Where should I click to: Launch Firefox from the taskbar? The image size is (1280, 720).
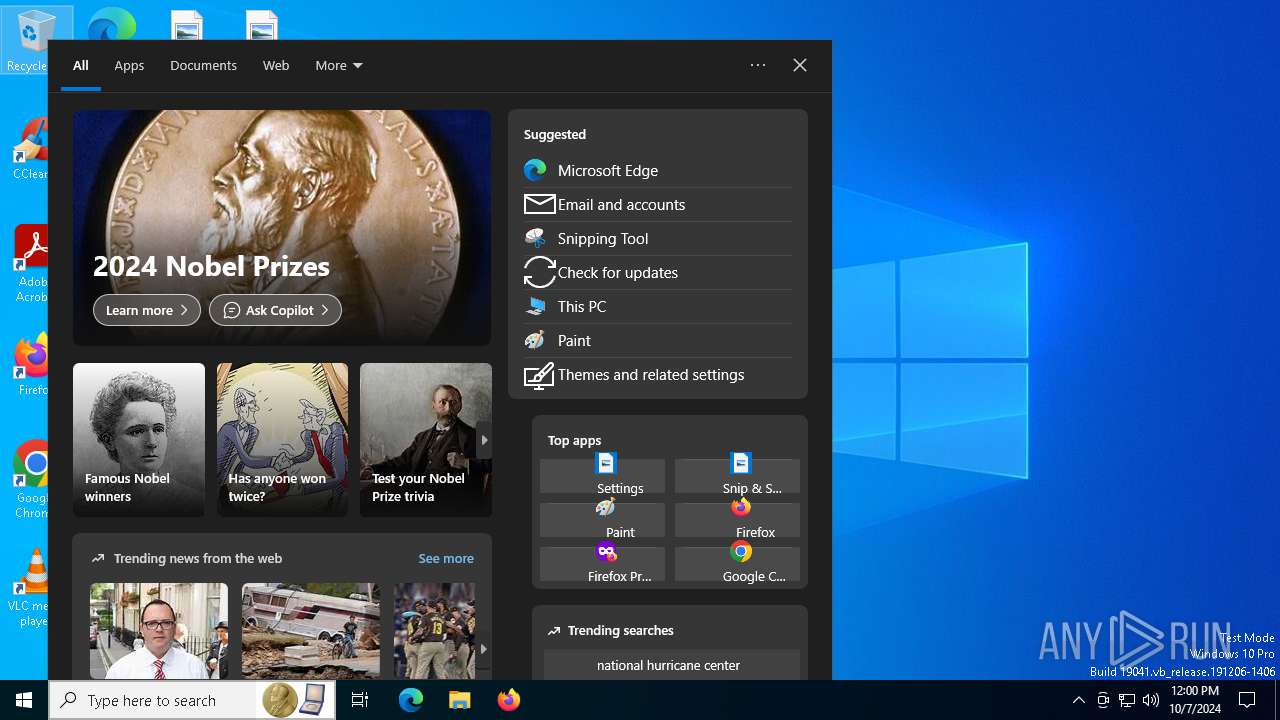click(x=508, y=700)
